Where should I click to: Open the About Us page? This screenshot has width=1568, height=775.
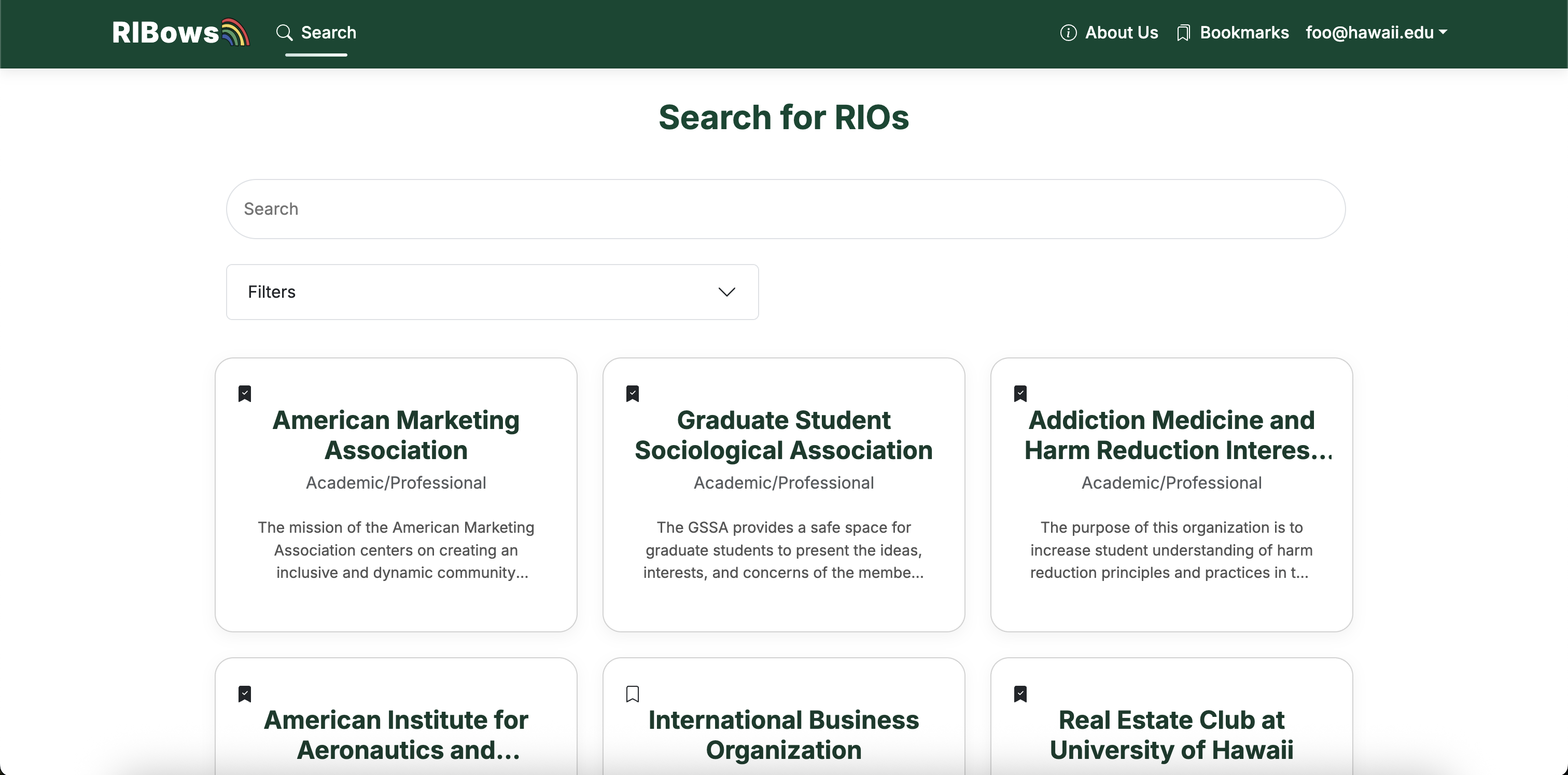[x=1121, y=32]
